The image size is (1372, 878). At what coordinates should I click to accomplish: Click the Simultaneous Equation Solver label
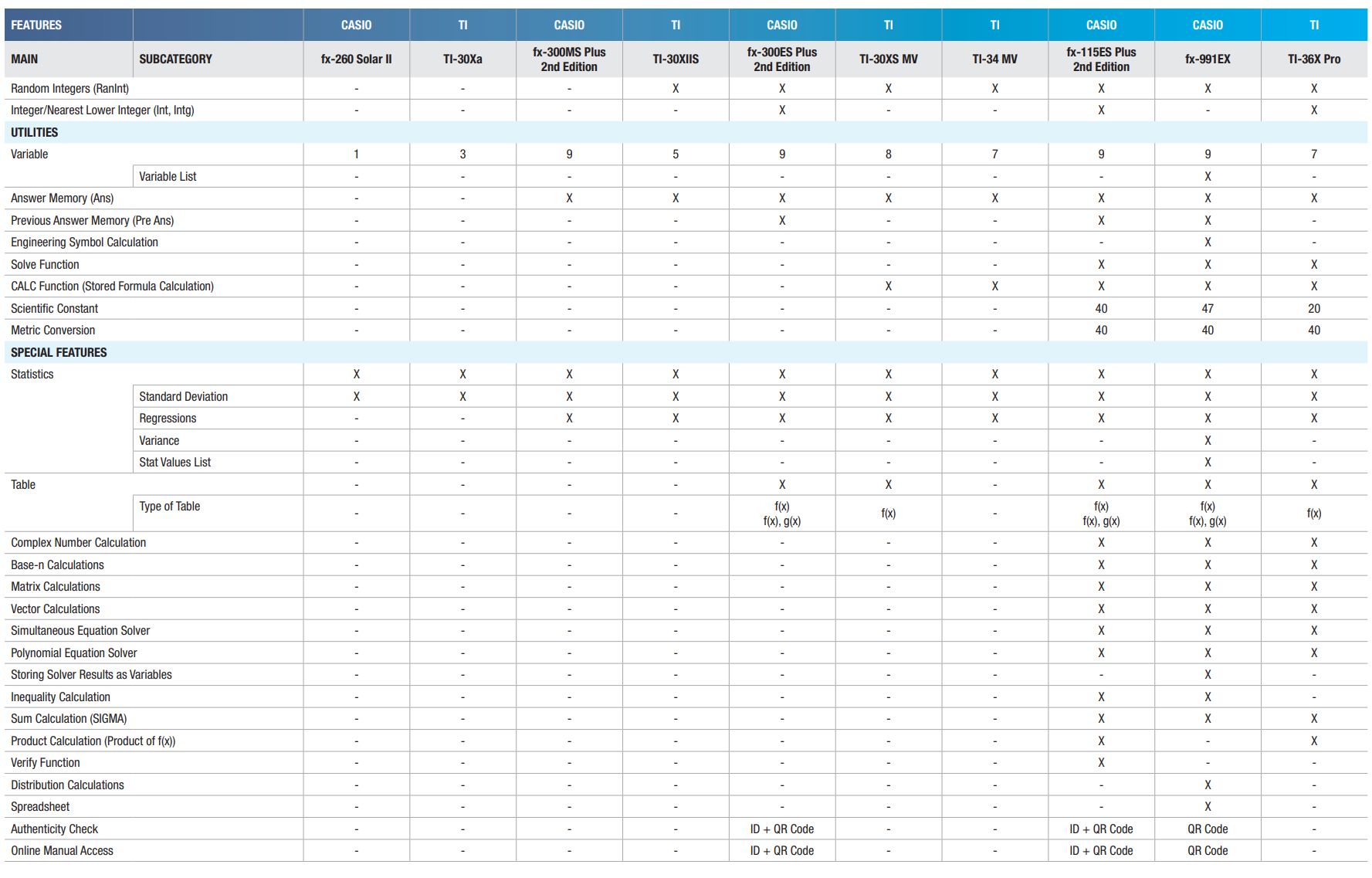click(x=80, y=631)
